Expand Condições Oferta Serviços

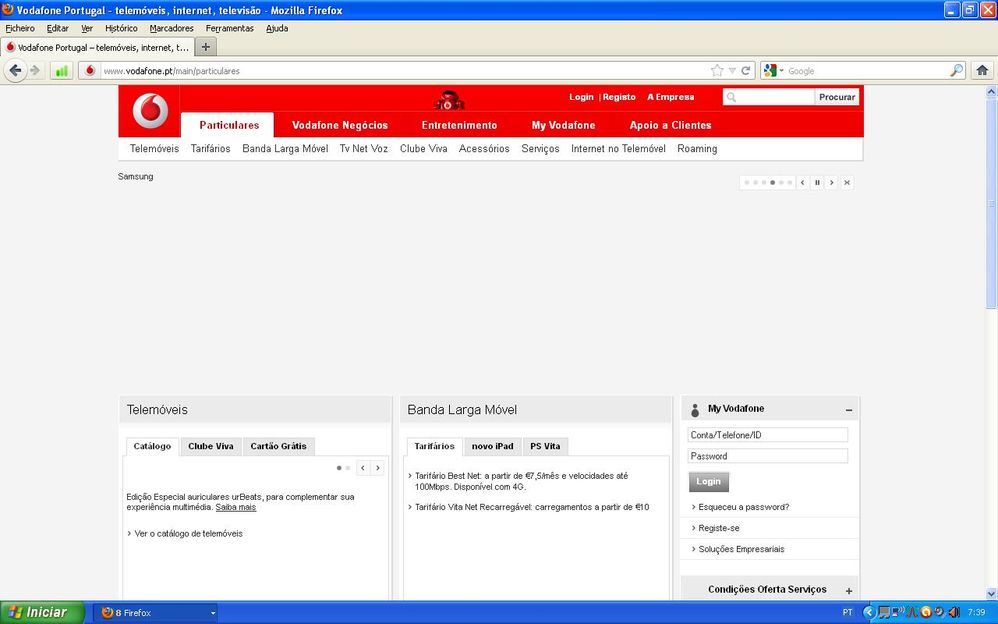pyautogui.click(x=847, y=589)
